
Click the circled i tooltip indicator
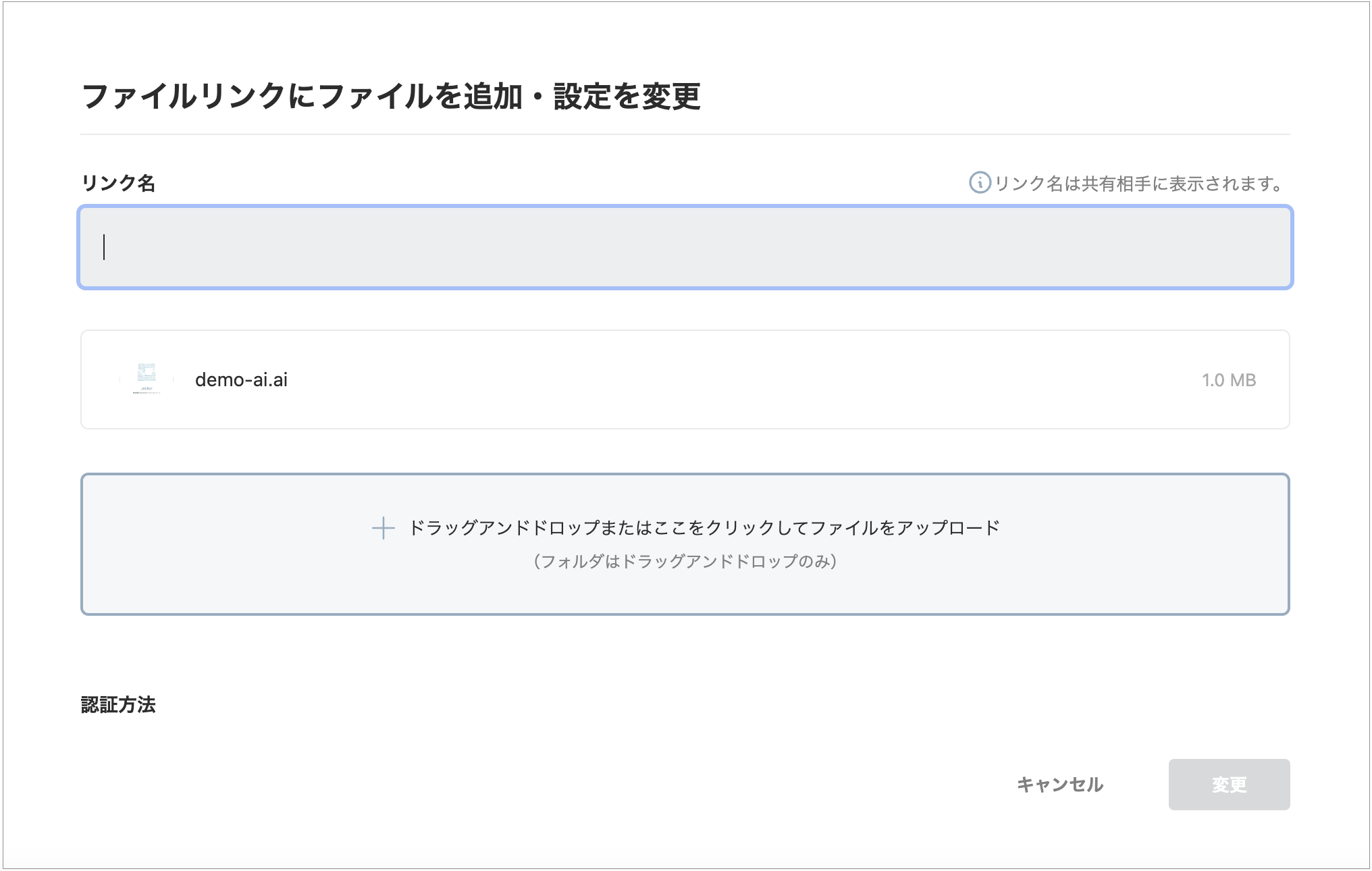(979, 180)
